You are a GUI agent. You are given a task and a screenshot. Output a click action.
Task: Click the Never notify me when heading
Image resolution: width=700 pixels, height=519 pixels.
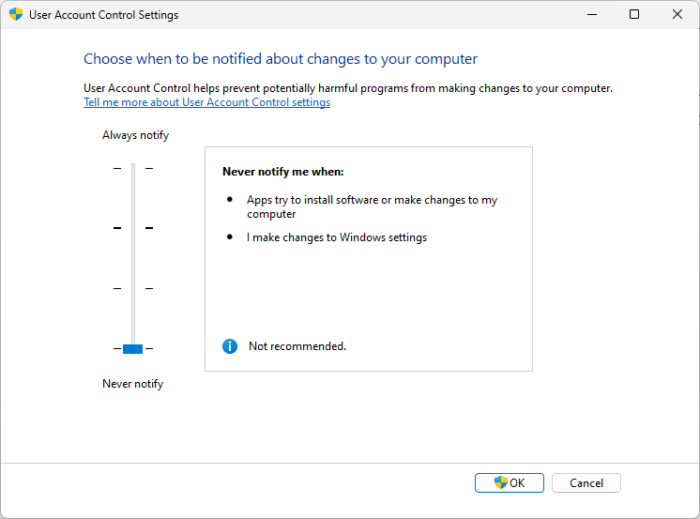(283, 172)
